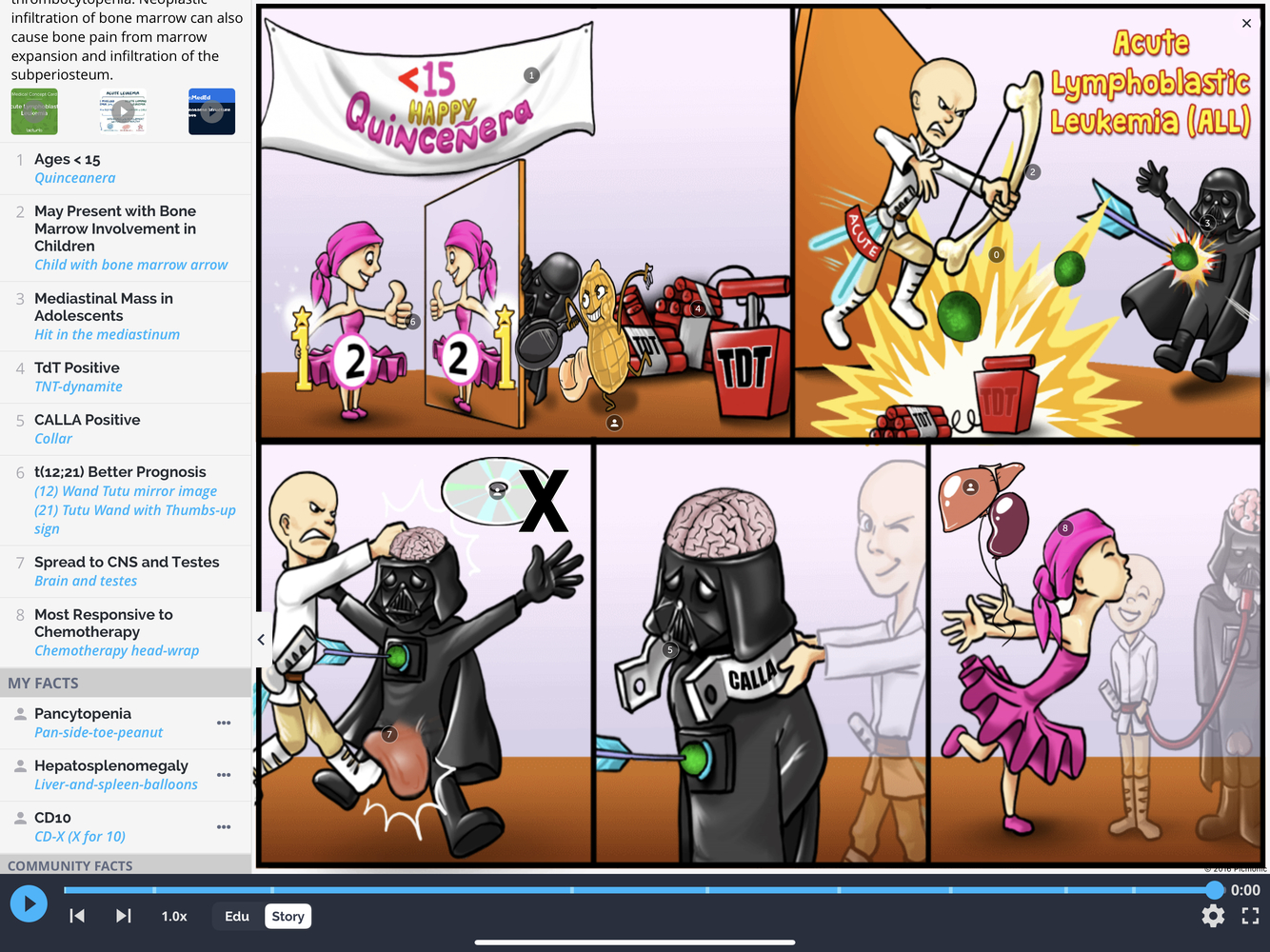Click the Brain and testes link
The height and width of the screenshot is (952, 1270).
coord(86,581)
